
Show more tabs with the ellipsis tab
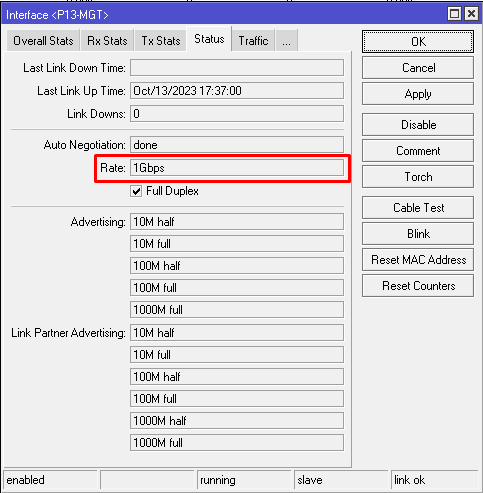[286, 41]
